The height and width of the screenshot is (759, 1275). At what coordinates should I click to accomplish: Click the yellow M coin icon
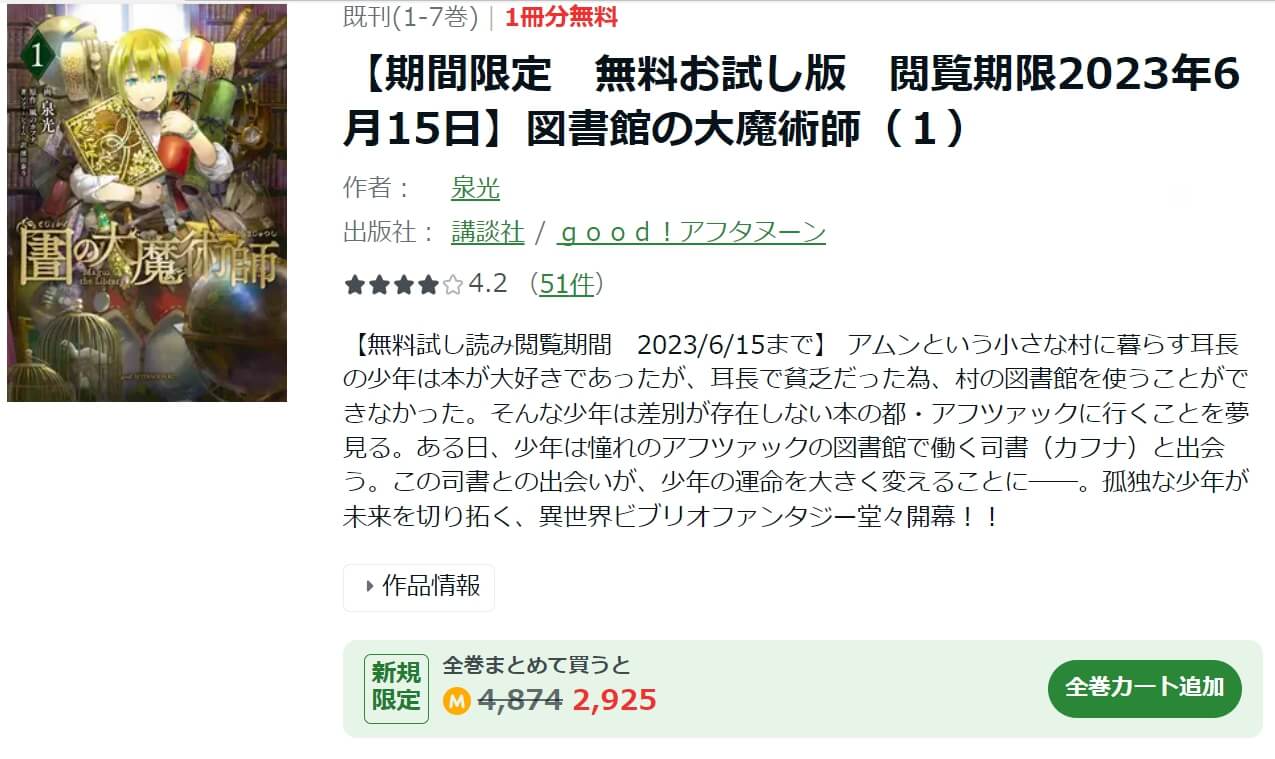click(x=456, y=700)
